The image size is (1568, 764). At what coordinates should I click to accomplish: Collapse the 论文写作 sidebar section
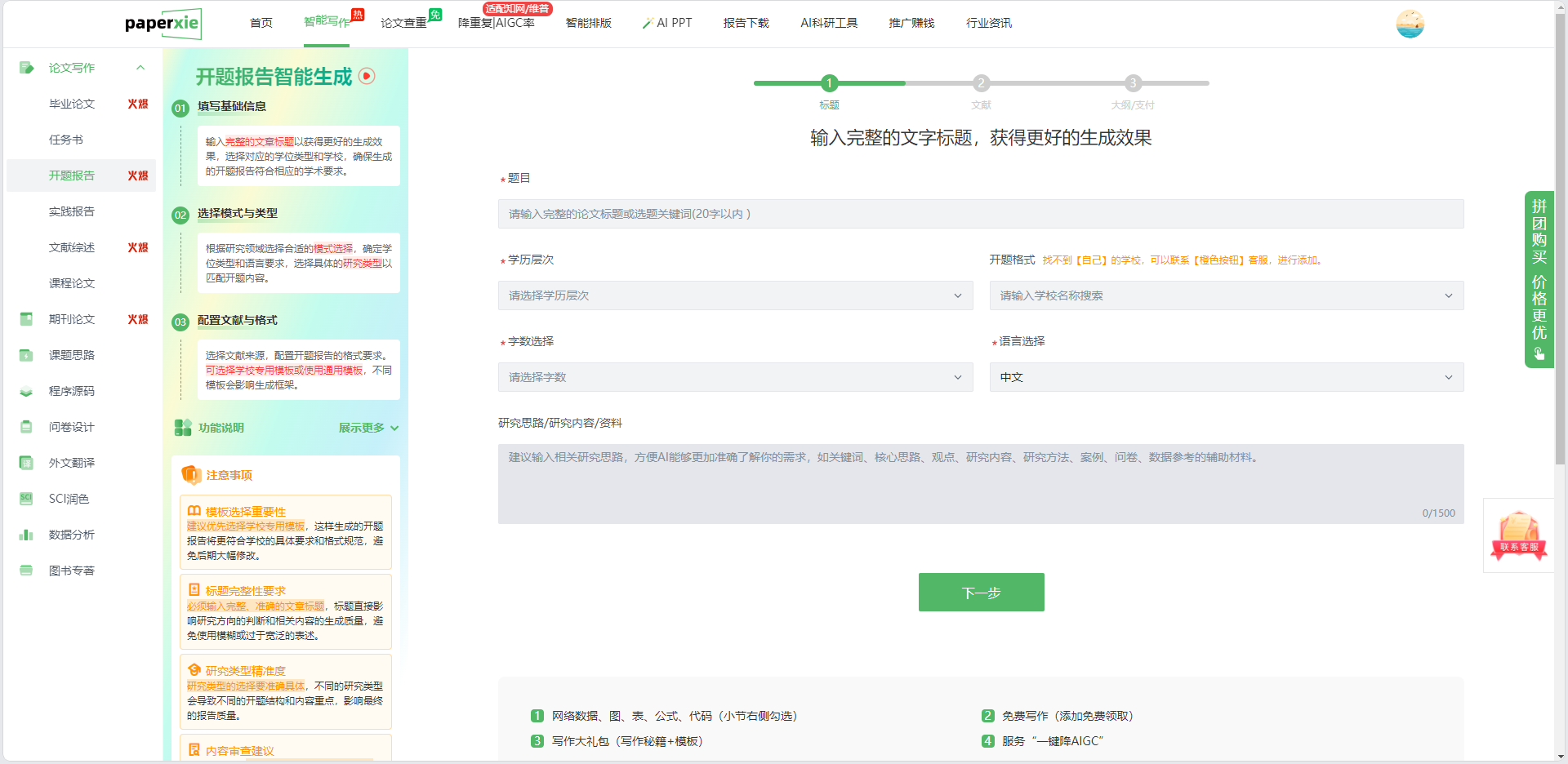click(x=140, y=68)
